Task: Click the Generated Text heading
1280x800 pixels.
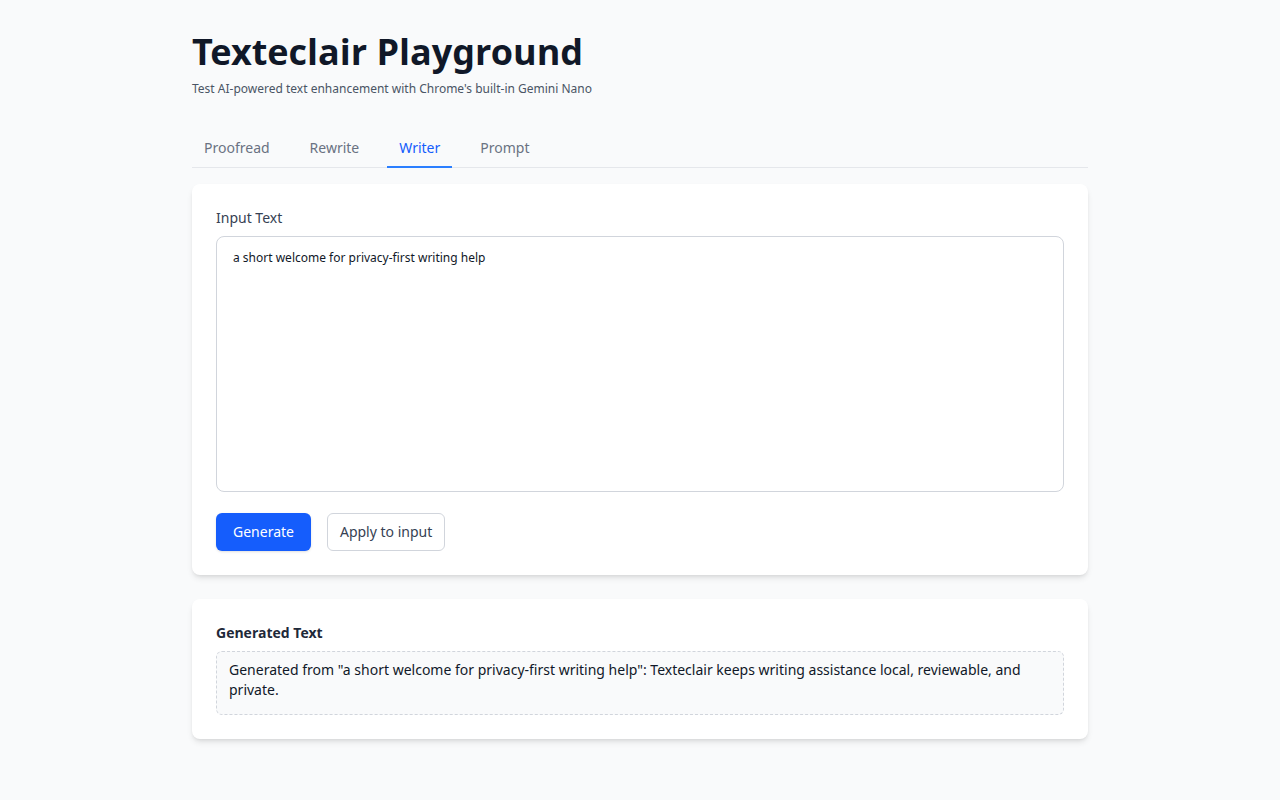Action: (269, 633)
